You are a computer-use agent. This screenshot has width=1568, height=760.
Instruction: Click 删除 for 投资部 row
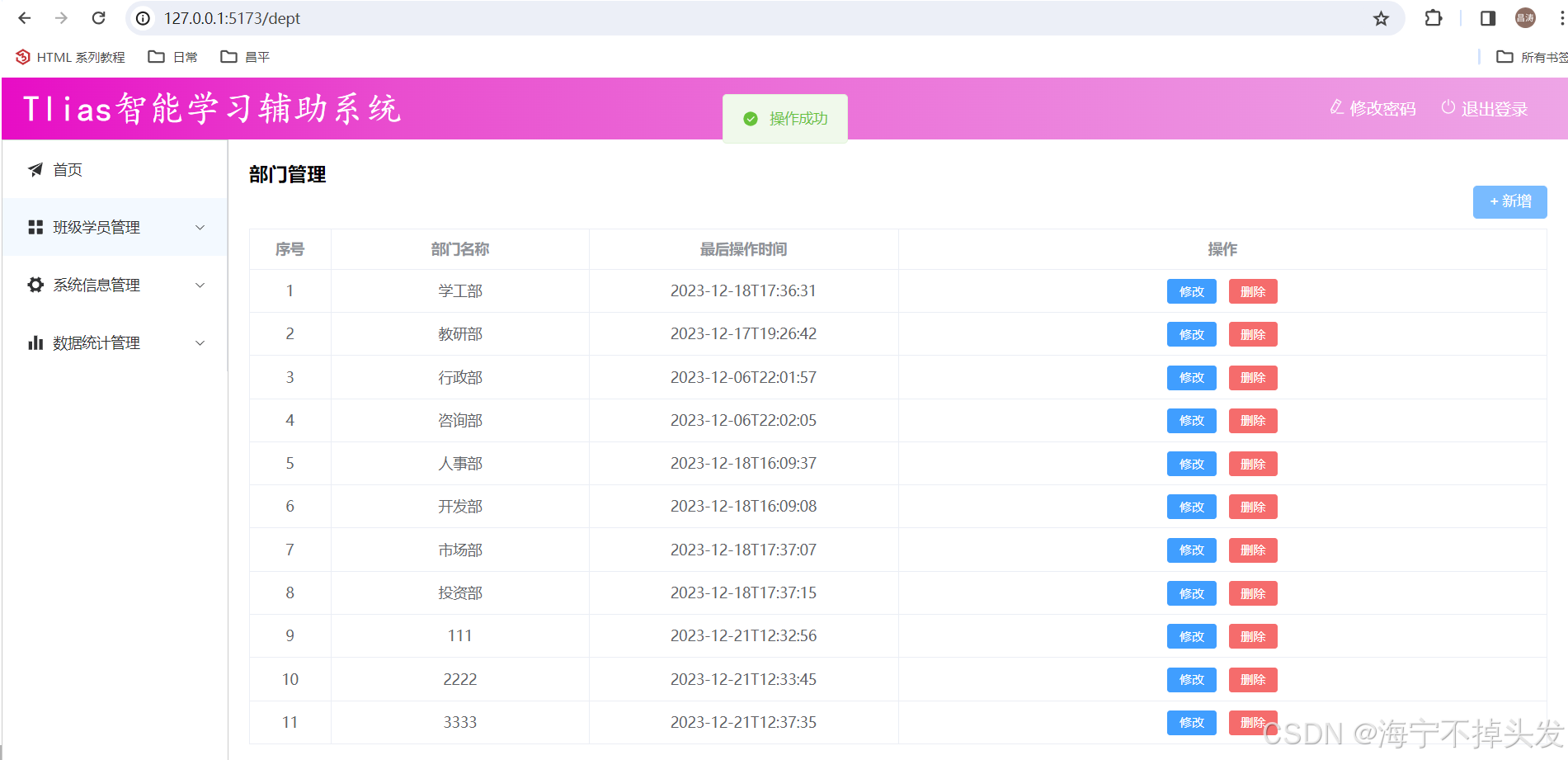coord(1253,593)
